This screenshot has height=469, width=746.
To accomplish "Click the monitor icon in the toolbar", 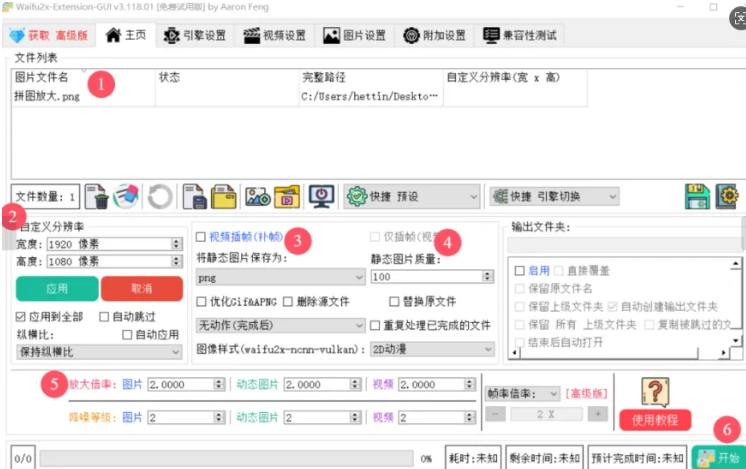I will click(321, 196).
